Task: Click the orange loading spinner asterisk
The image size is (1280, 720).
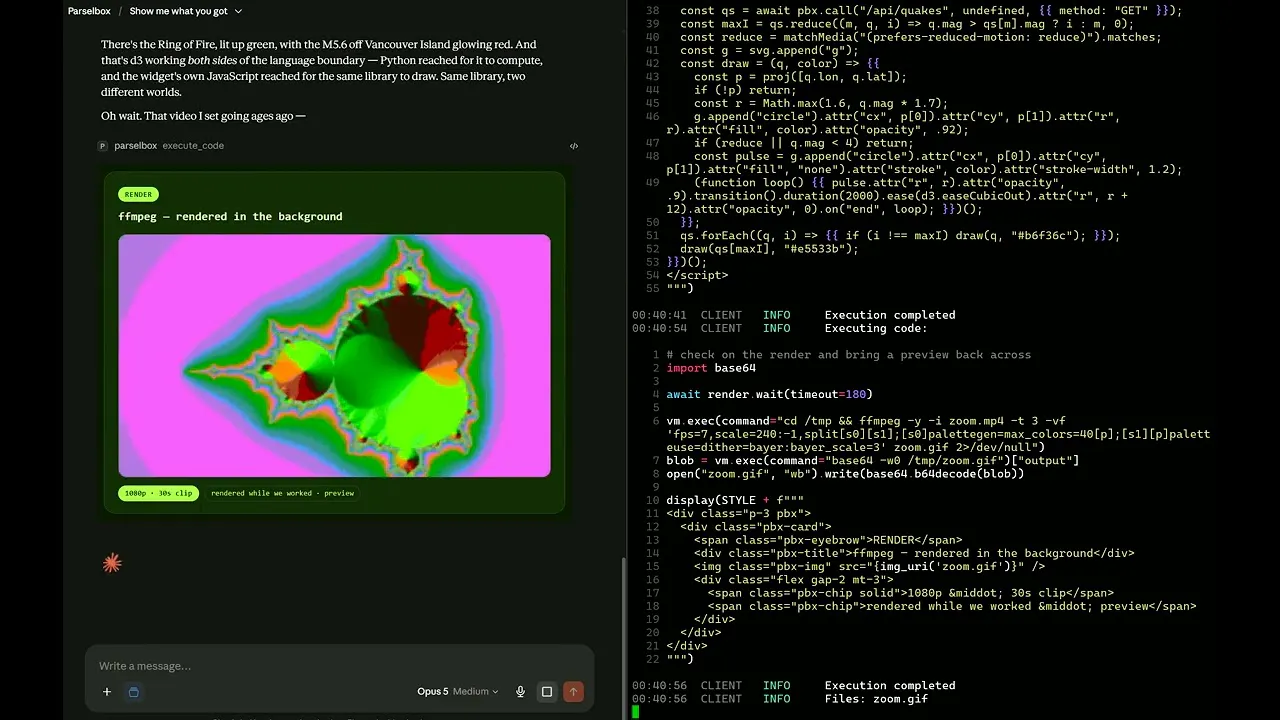Action: [112, 563]
